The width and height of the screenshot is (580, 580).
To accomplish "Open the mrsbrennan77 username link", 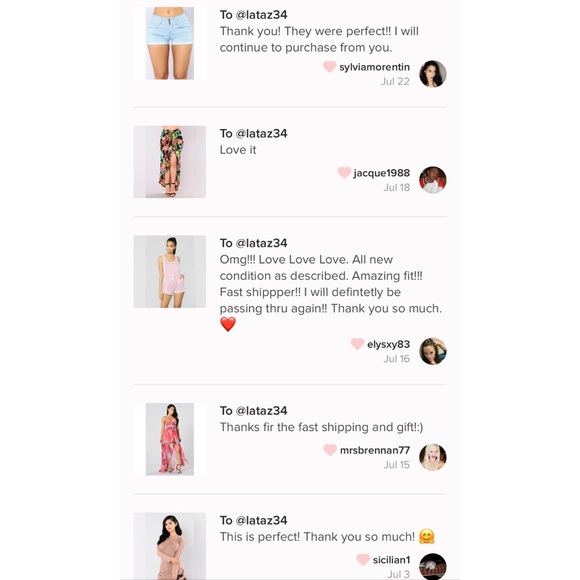I will 375,450.
